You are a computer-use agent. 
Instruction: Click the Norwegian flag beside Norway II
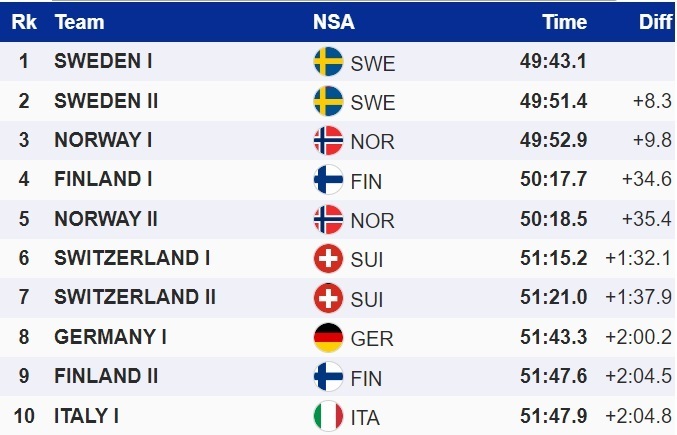point(329,219)
